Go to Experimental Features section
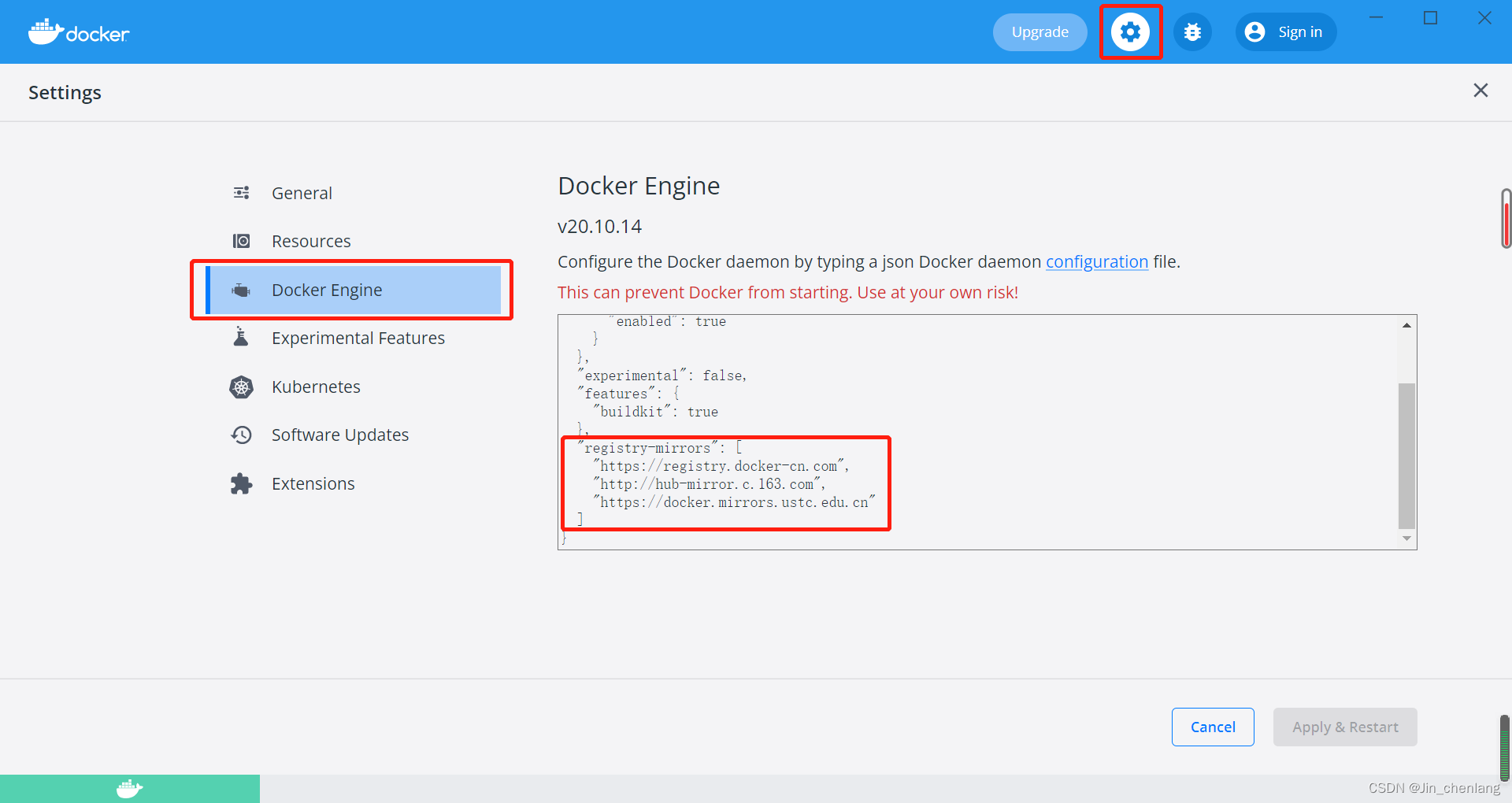 pos(353,338)
